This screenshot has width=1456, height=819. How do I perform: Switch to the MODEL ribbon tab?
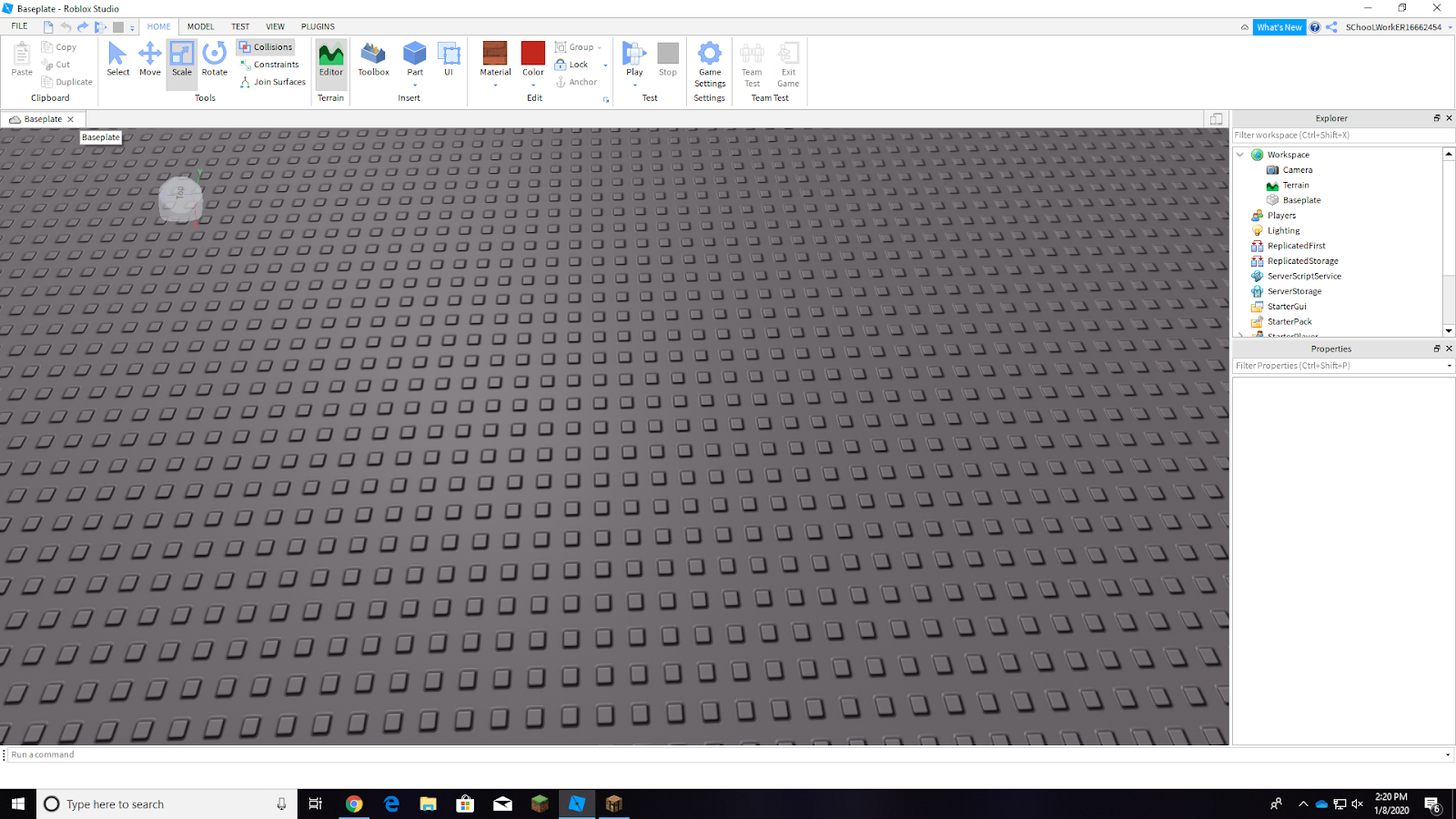pos(200,26)
